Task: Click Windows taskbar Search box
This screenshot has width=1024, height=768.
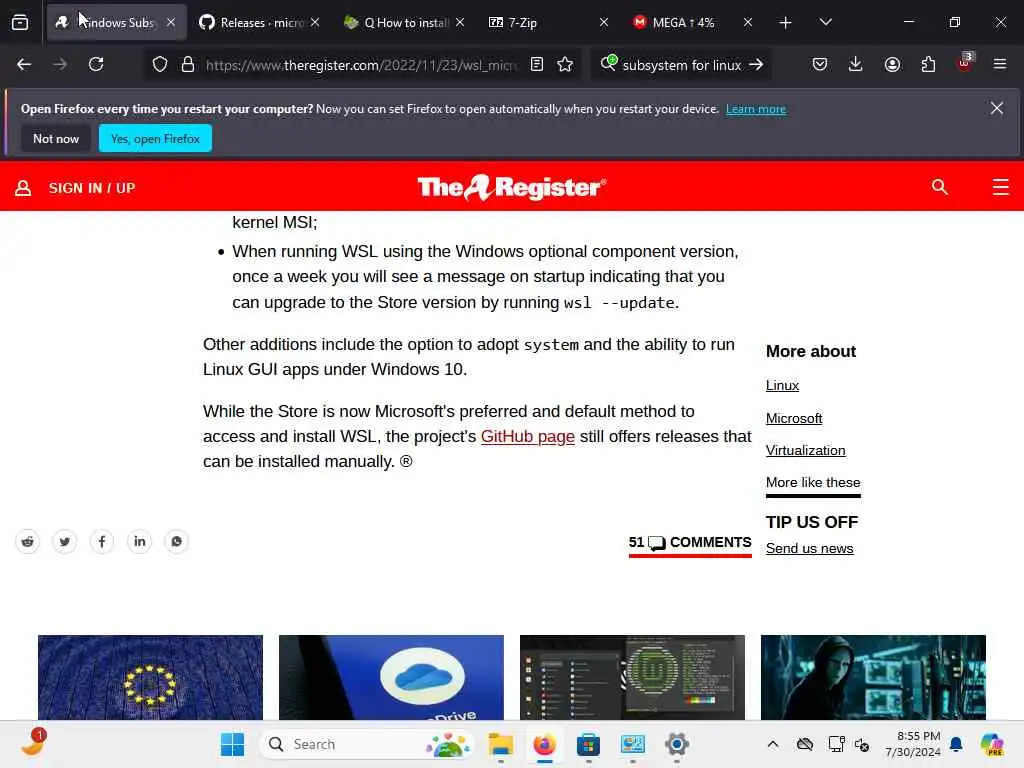Action: coord(367,744)
